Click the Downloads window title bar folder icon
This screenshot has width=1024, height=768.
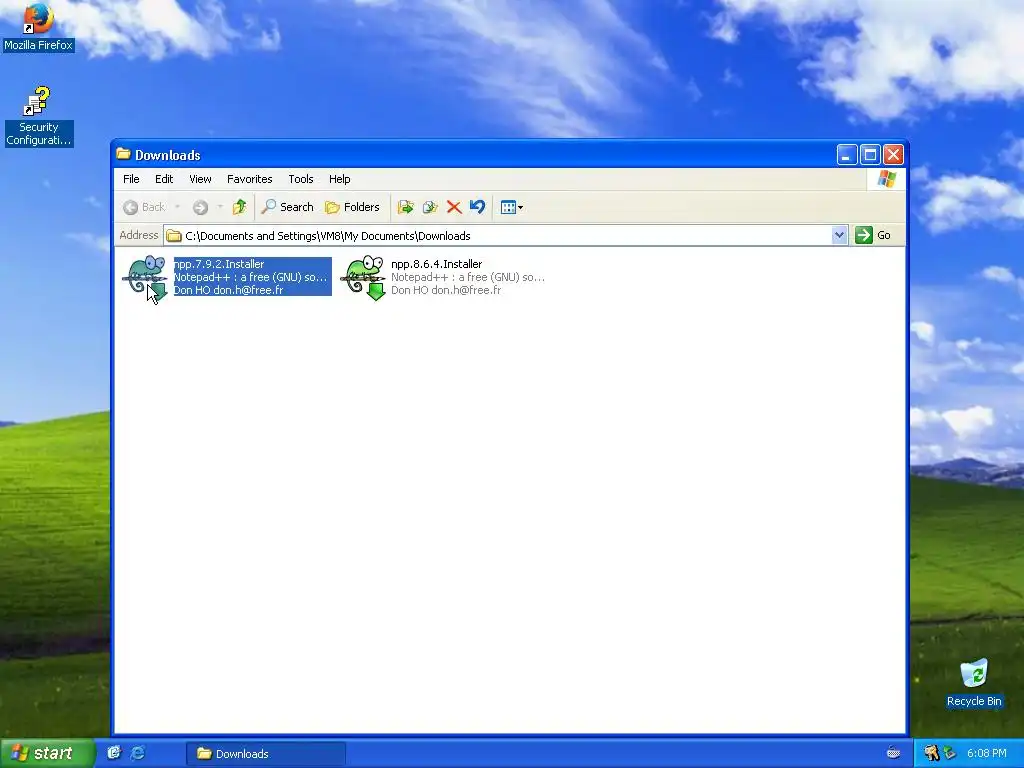pos(123,154)
